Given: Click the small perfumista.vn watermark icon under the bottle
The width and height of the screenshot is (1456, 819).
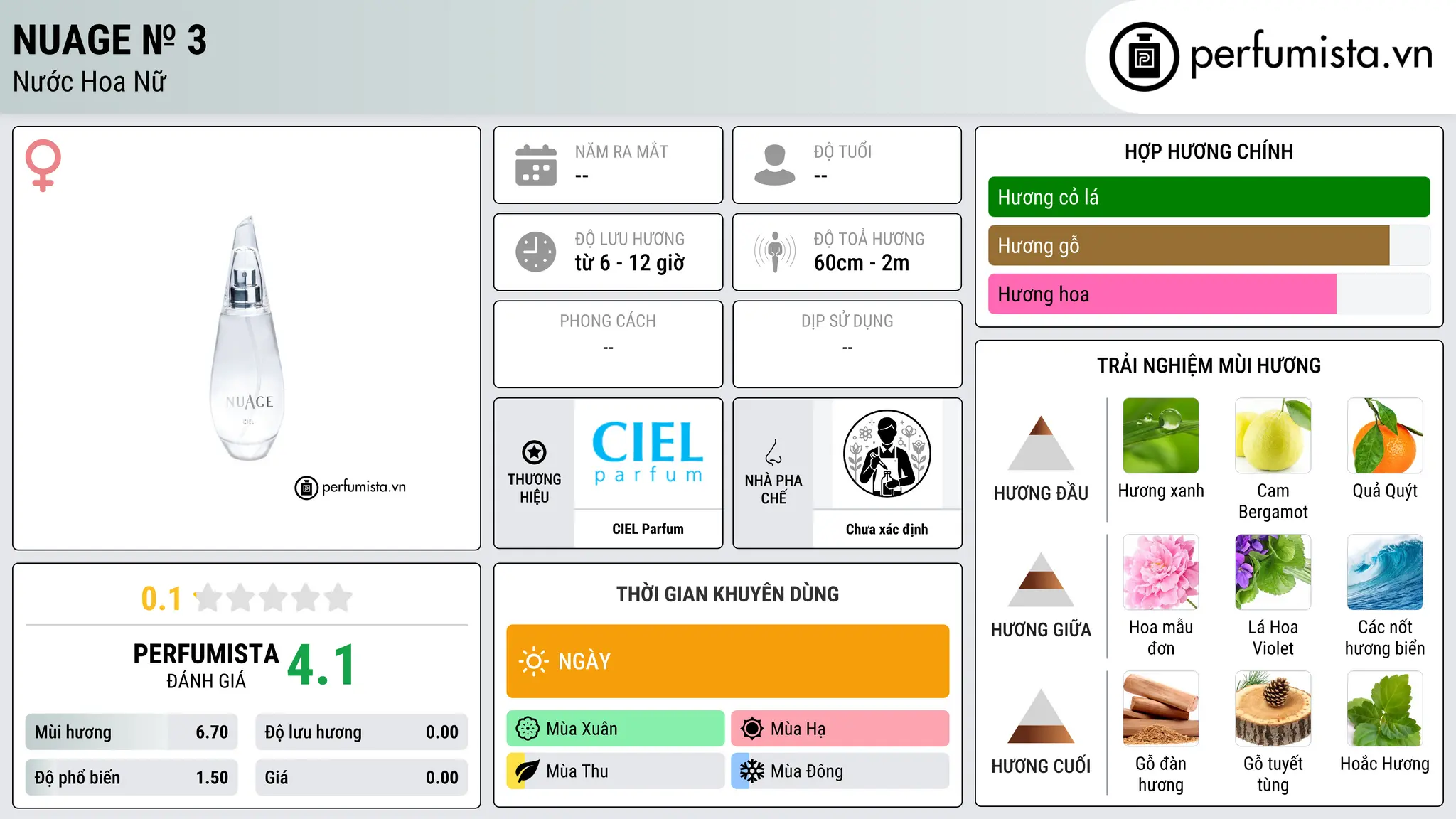Looking at the screenshot, I should point(306,488).
